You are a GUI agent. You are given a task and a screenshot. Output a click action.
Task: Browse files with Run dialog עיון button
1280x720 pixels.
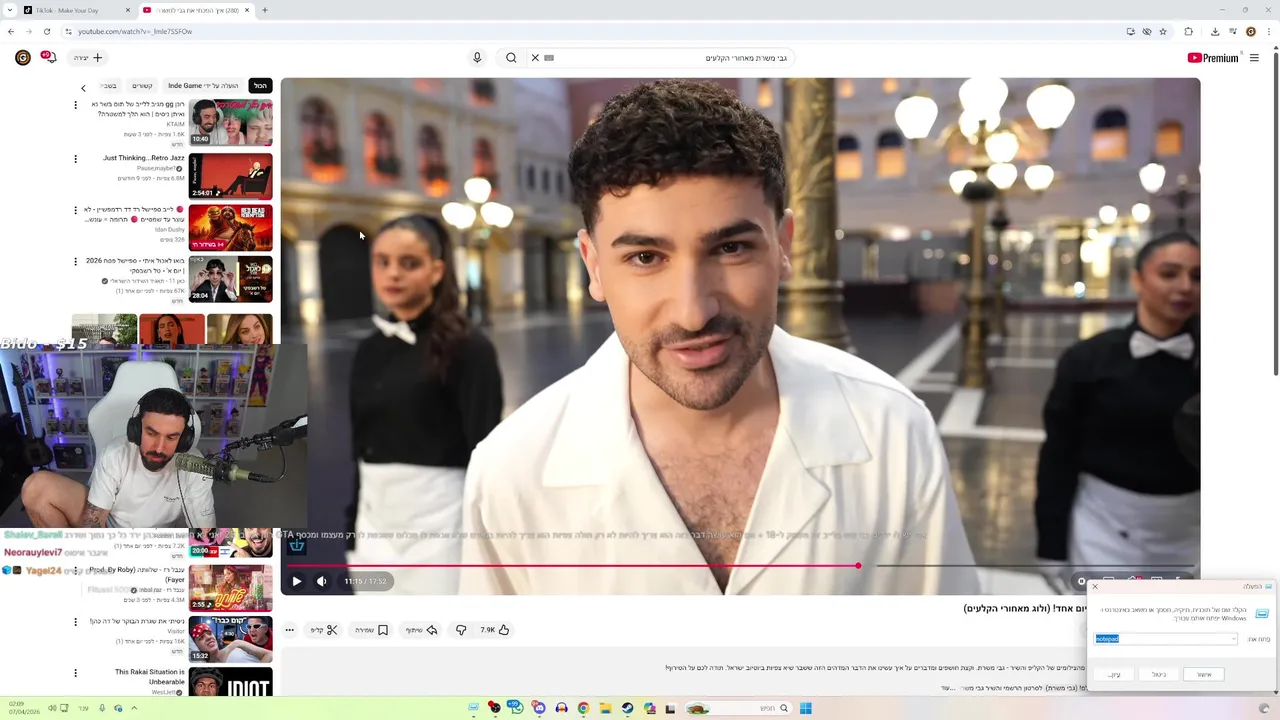1113,675
